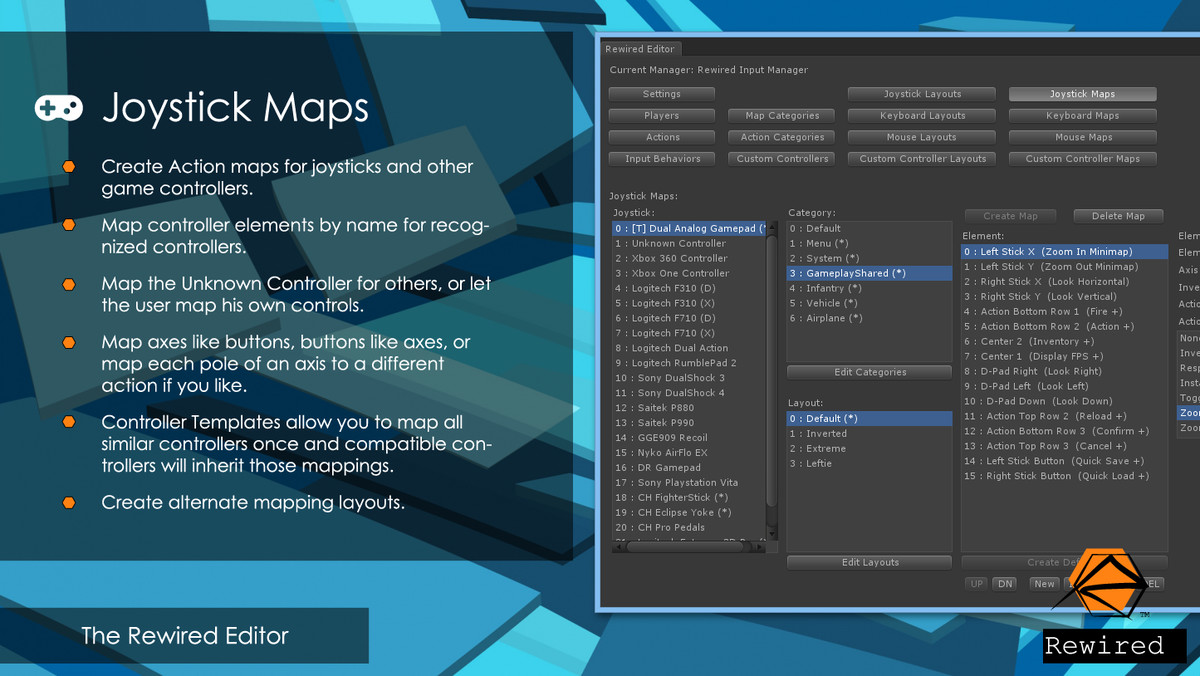Image resolution: width=1200 pixels, height=676 pixels.
Task: Open the Rewired Editor tab
Action: [640, 49]
